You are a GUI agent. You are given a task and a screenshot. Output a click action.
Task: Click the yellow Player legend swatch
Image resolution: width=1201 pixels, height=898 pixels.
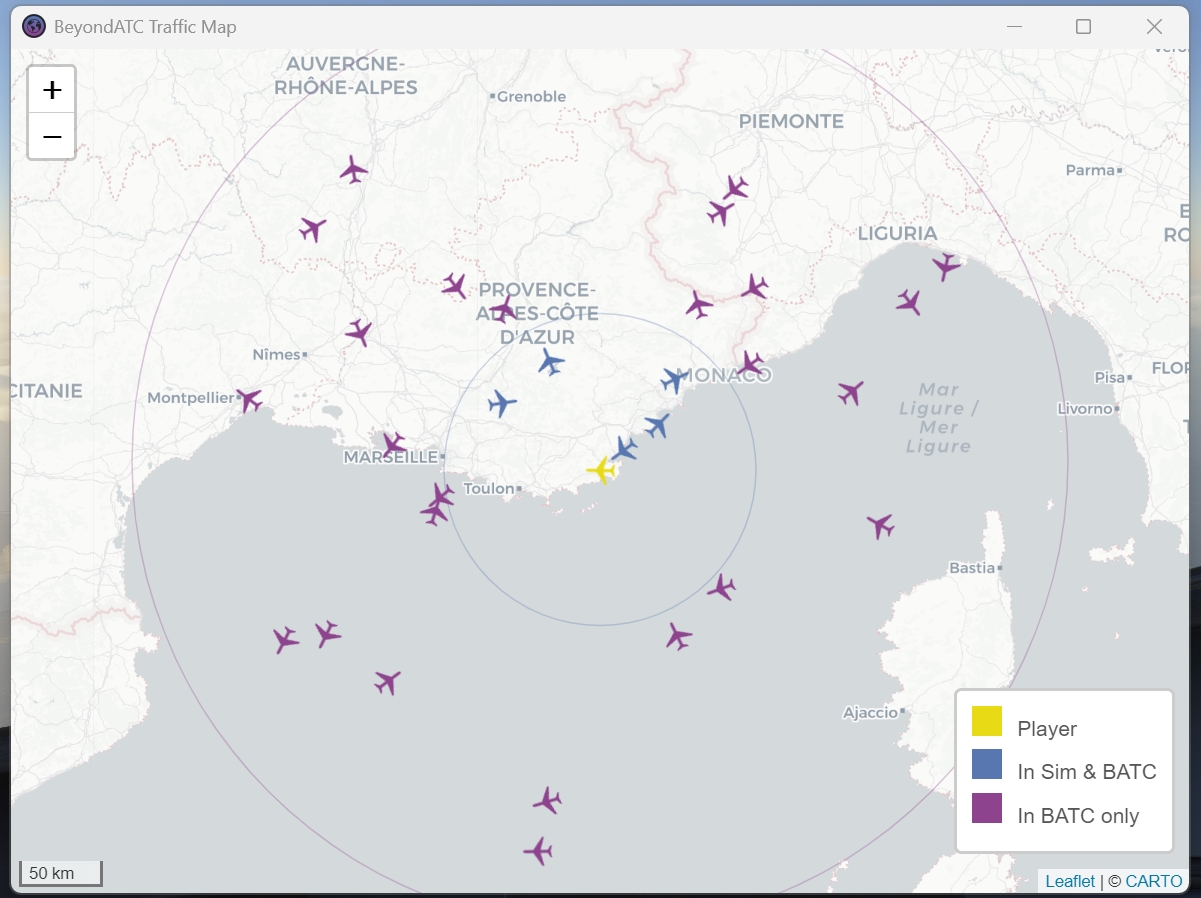coord(987,721)
